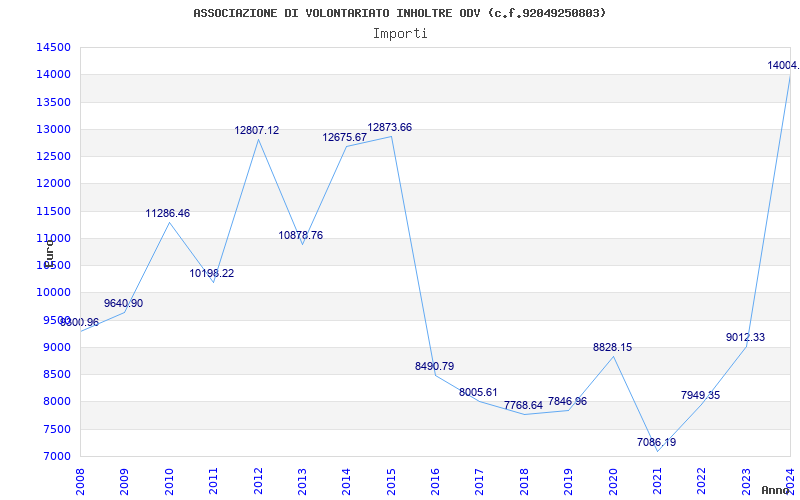Click the 9000 value on y-axis
Viewport: 800px width, 500px height.
coord(56,347)
